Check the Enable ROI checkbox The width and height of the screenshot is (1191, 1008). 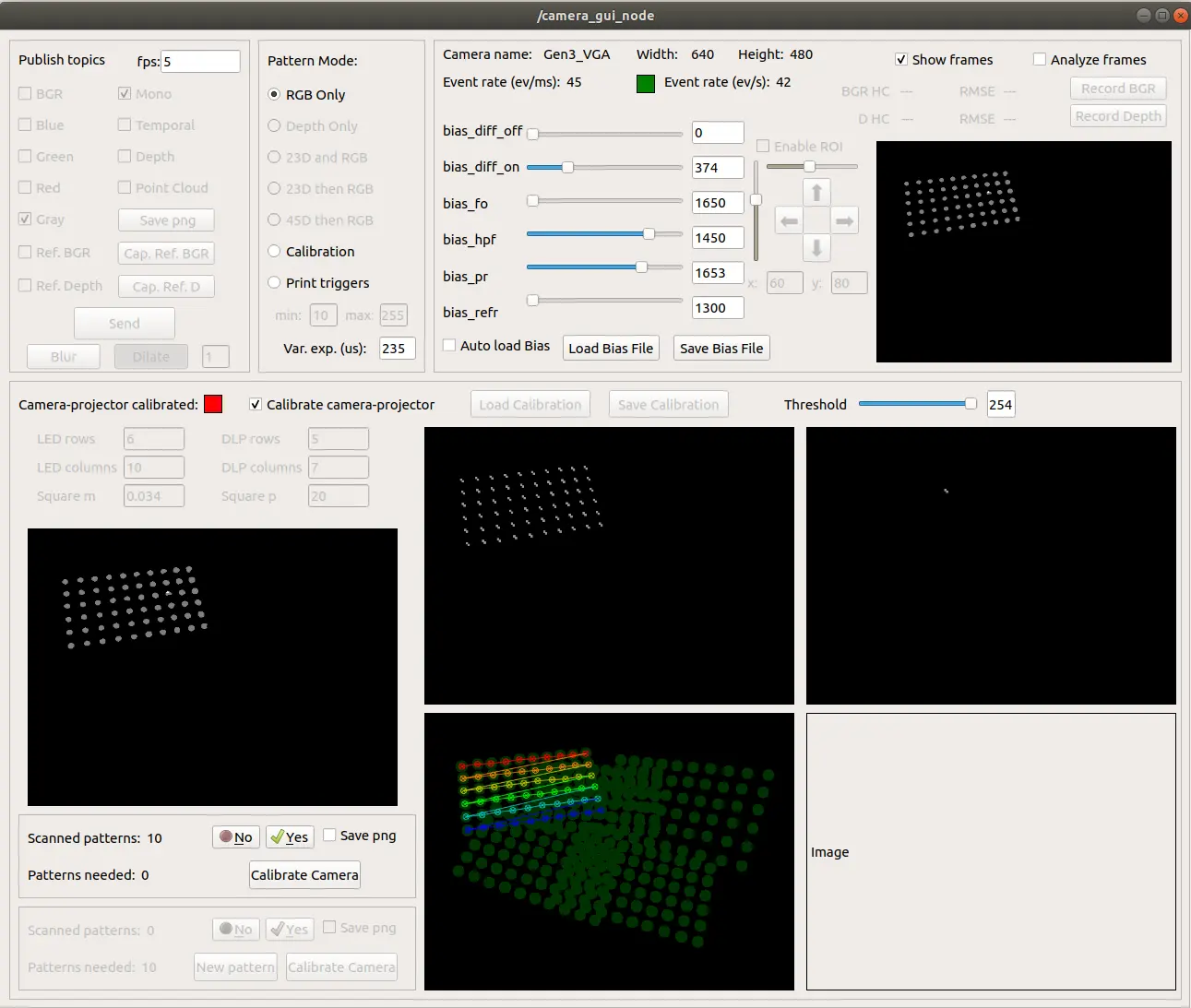(763, 146)
